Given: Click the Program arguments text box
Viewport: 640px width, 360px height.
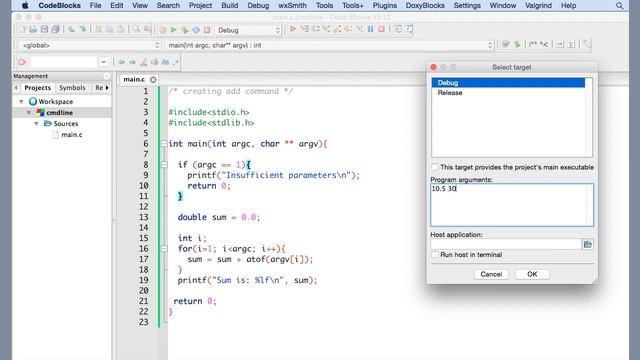Looking at the screenshot, I should [x=512, y=205].
